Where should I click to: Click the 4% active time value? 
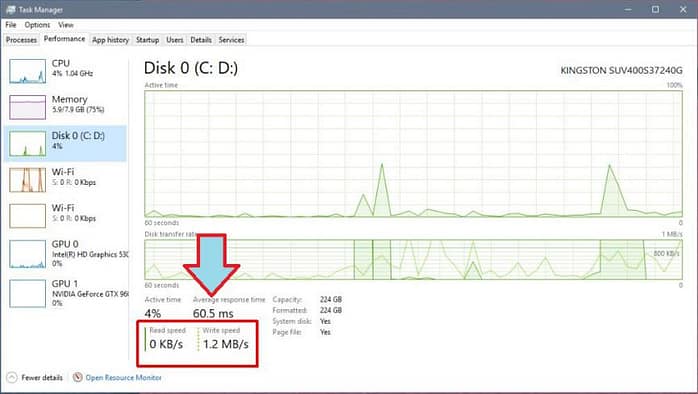tap(153, 313)
